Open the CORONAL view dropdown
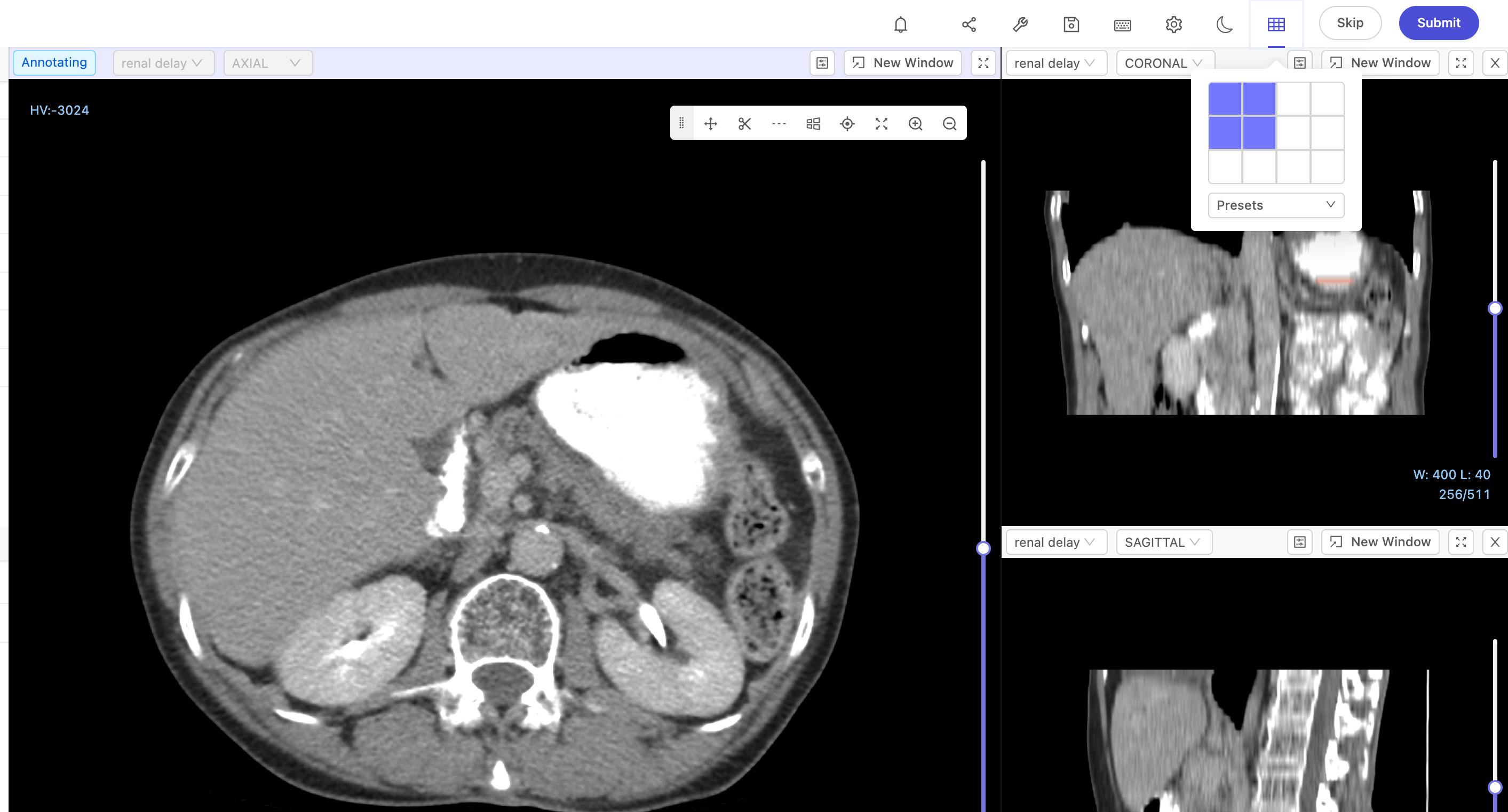Image resolution: width=1508 pixels, height=812 pixels. [1164, 63]
